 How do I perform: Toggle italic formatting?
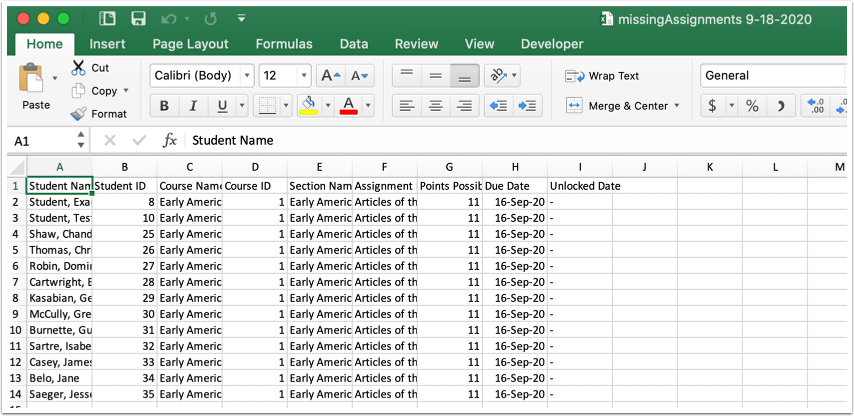pos(193,106)
